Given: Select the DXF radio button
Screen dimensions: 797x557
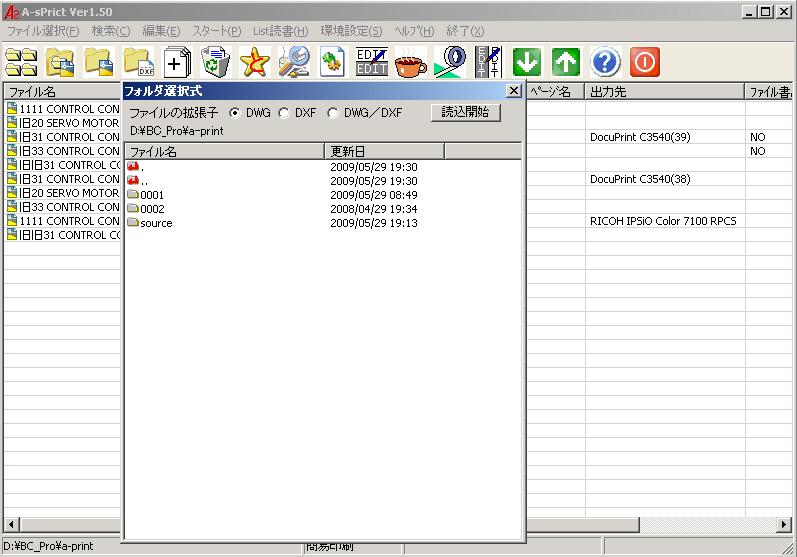Looking at the screenshot, I should point(284,113).
